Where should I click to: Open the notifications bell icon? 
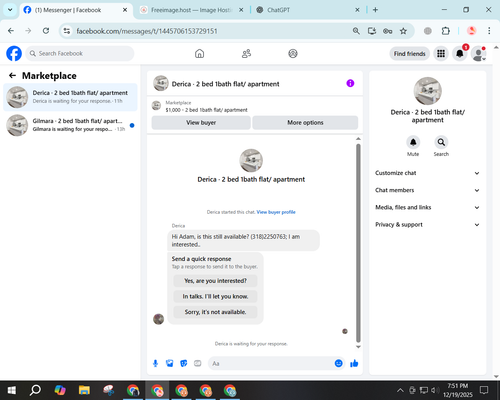pyautogui.click(x=460, y=53)
